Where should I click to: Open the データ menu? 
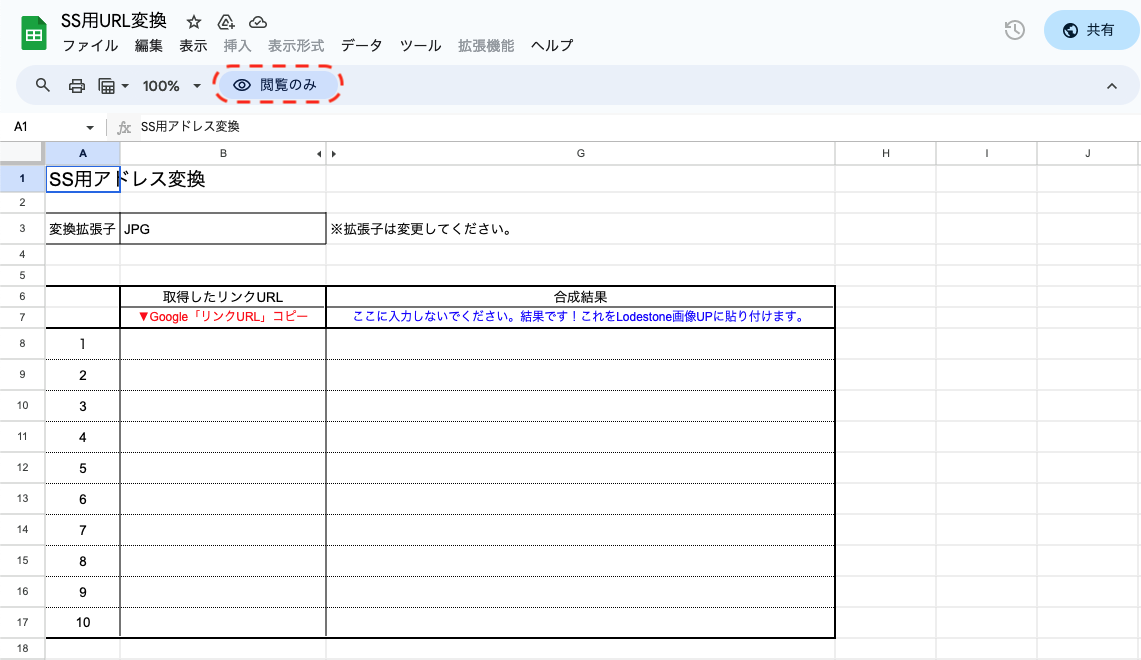click(362, 46)
